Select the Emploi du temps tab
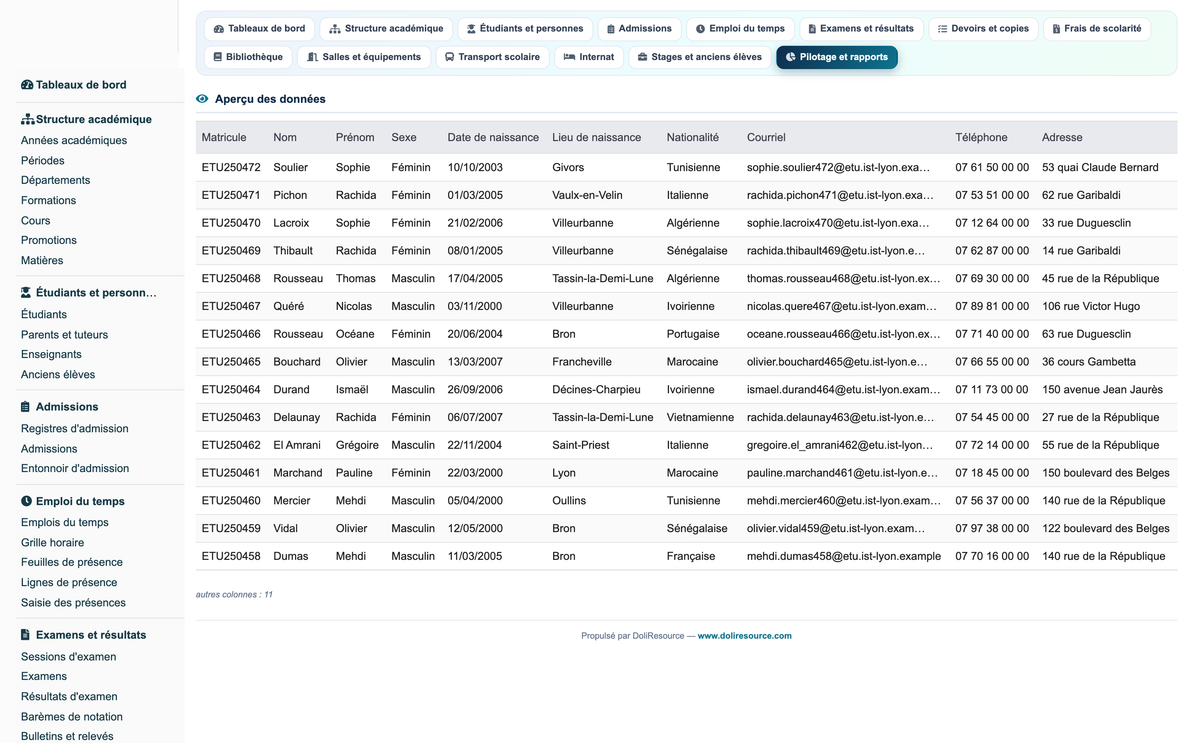The width and height of the screenshot is (1200, 743). coord(741,29)
